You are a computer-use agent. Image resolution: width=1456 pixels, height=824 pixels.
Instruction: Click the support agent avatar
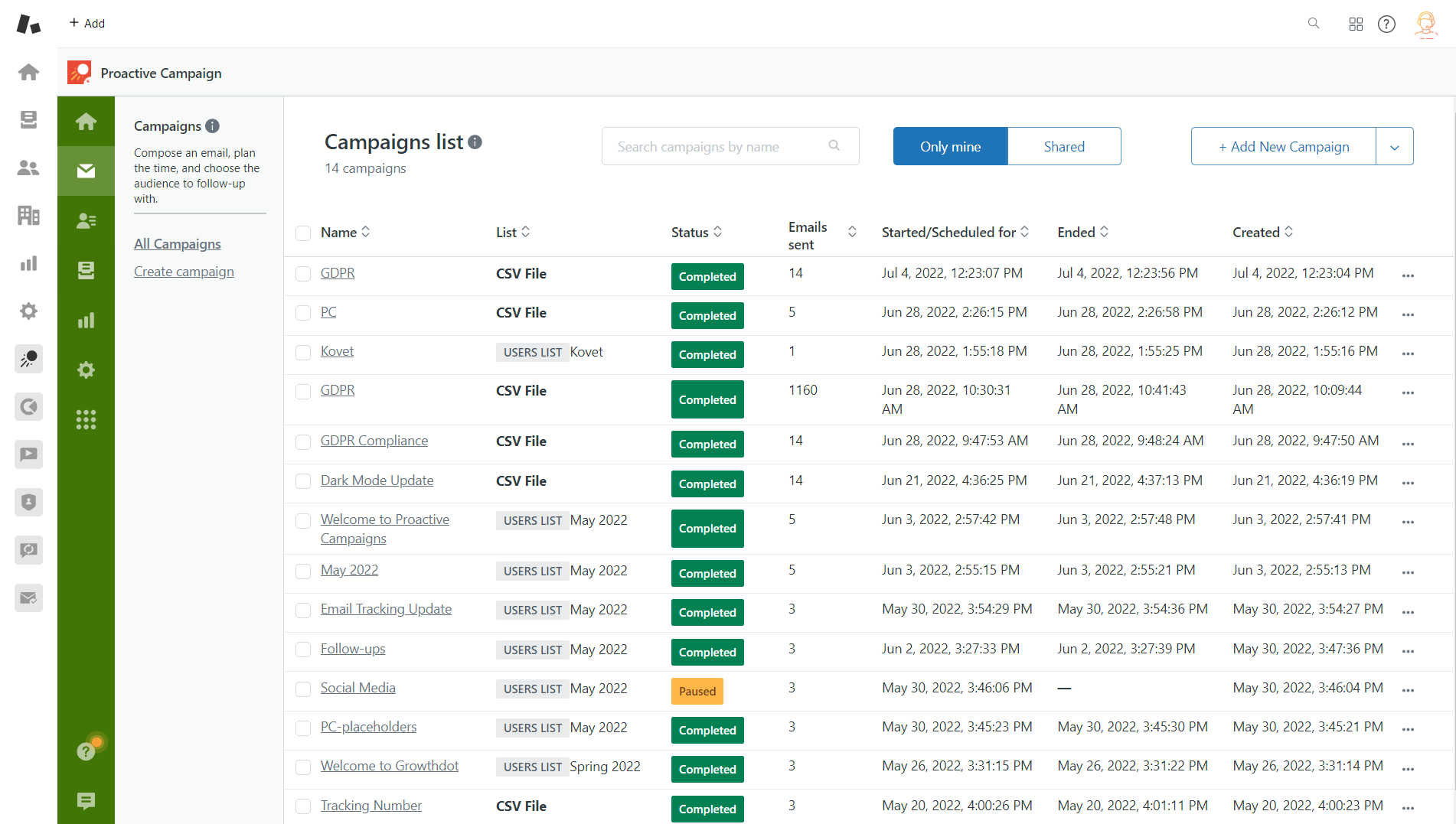click(x=1425, y=24)
